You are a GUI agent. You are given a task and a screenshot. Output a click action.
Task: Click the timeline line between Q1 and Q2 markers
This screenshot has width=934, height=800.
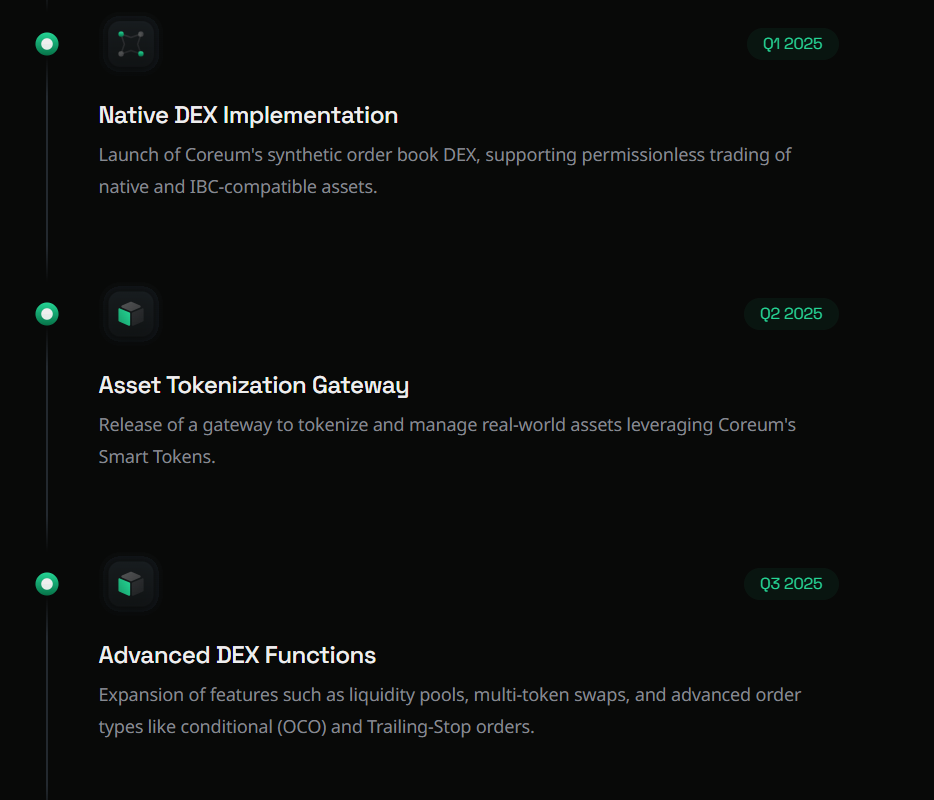(x=47, y=180)
